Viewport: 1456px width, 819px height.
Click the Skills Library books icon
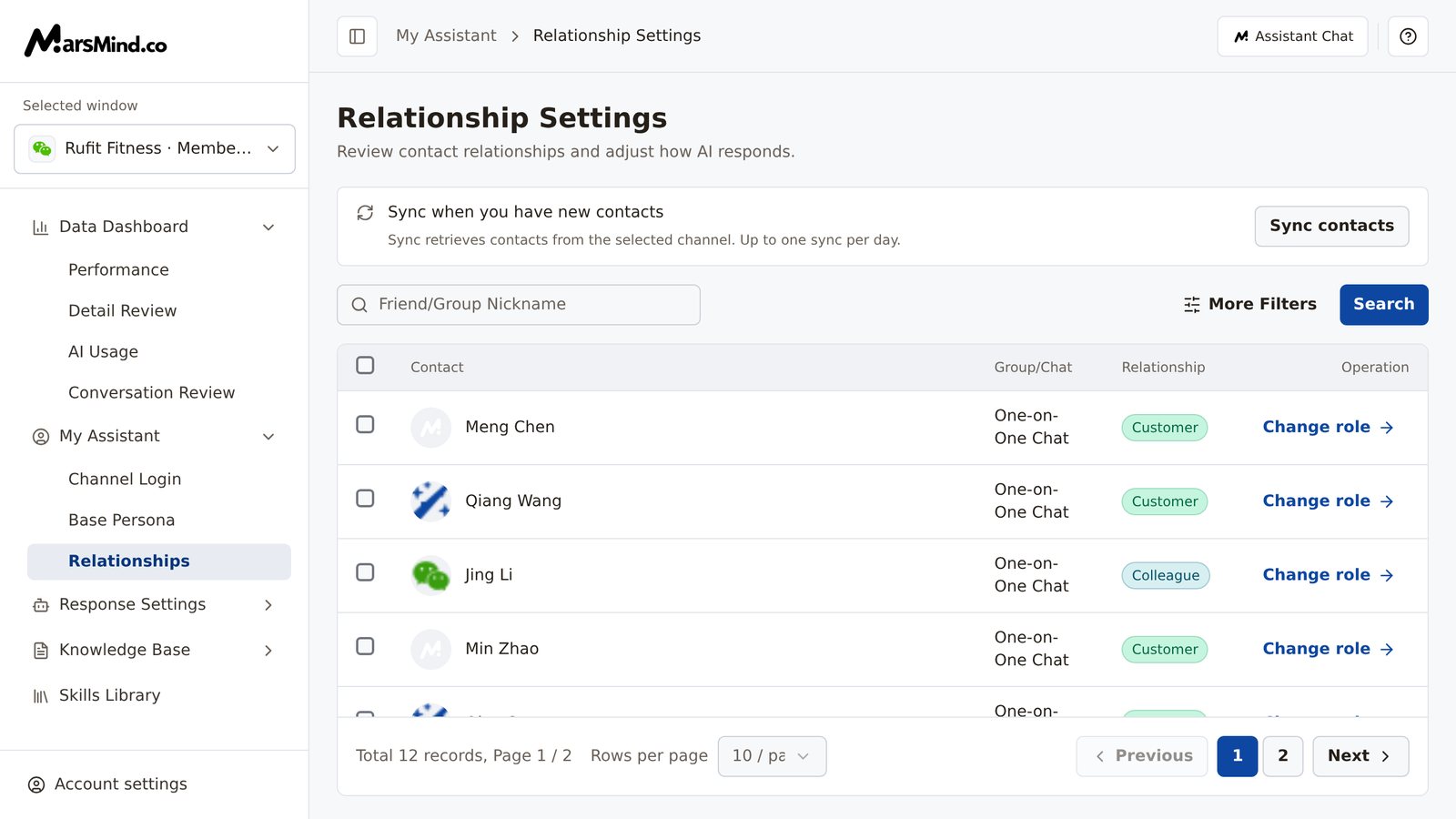[x=40, y=696]
